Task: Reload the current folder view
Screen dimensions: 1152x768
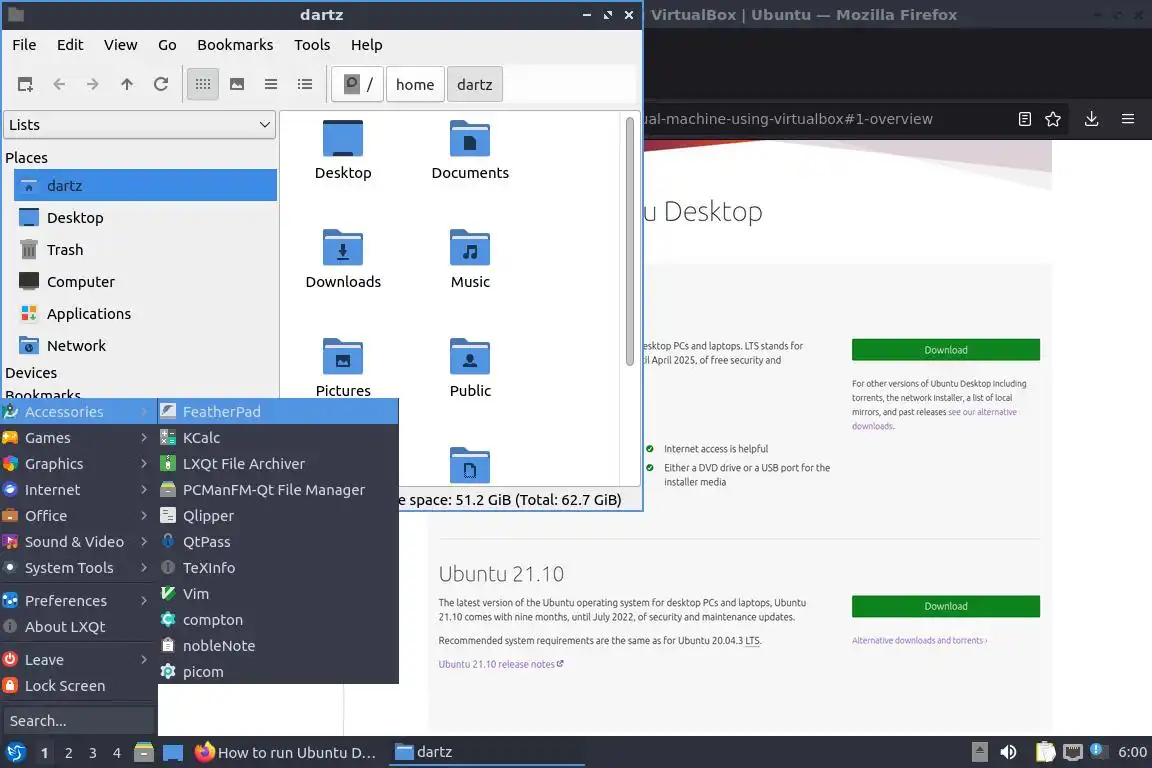Action: click(161, 85)
